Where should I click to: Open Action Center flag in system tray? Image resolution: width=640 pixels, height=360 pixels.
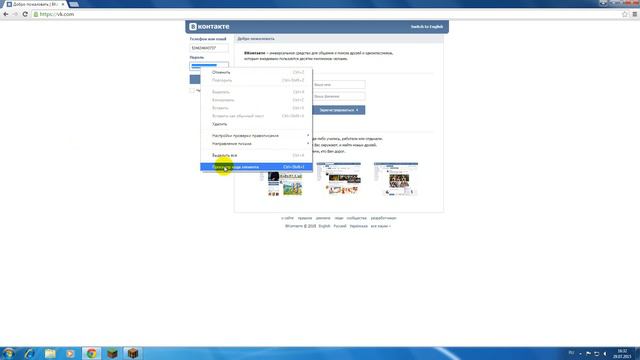588,354
